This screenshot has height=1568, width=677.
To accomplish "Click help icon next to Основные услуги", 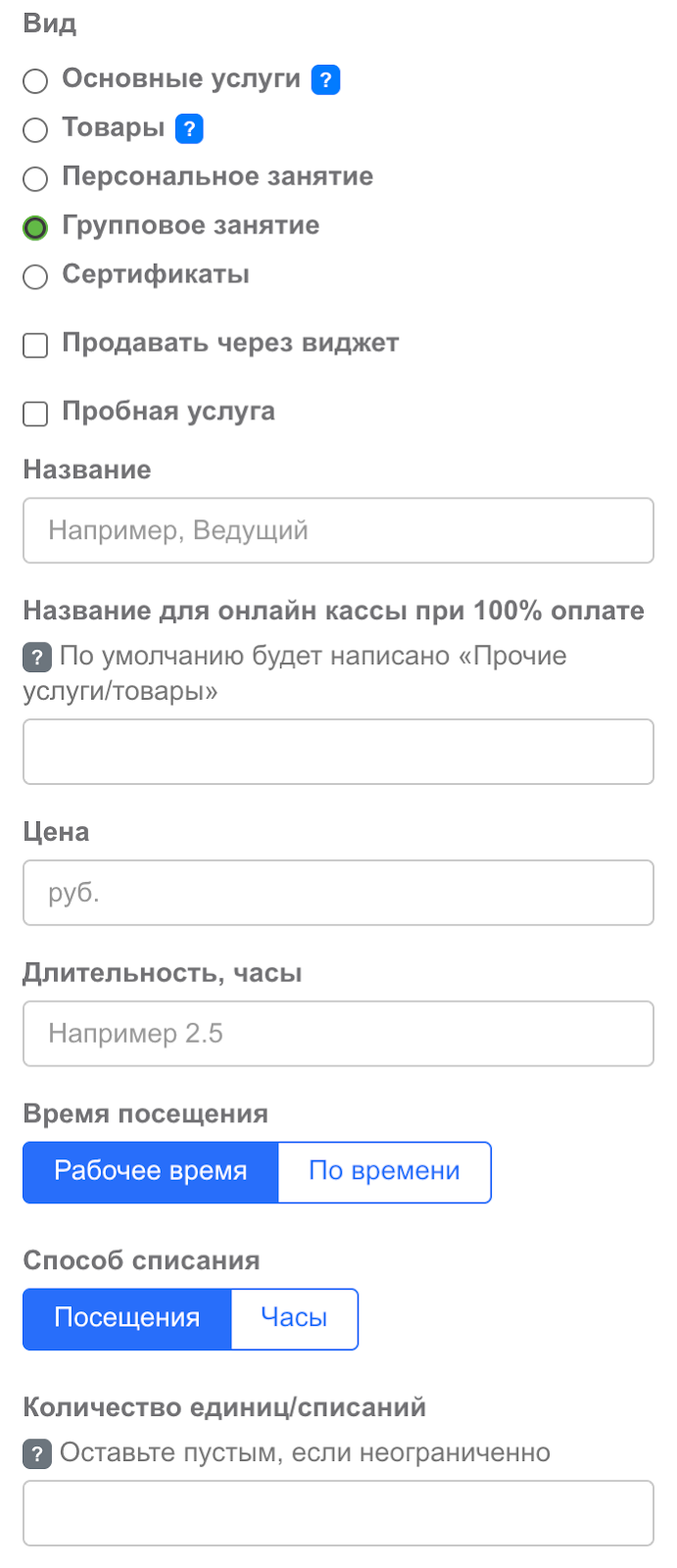I will [325, 79].
